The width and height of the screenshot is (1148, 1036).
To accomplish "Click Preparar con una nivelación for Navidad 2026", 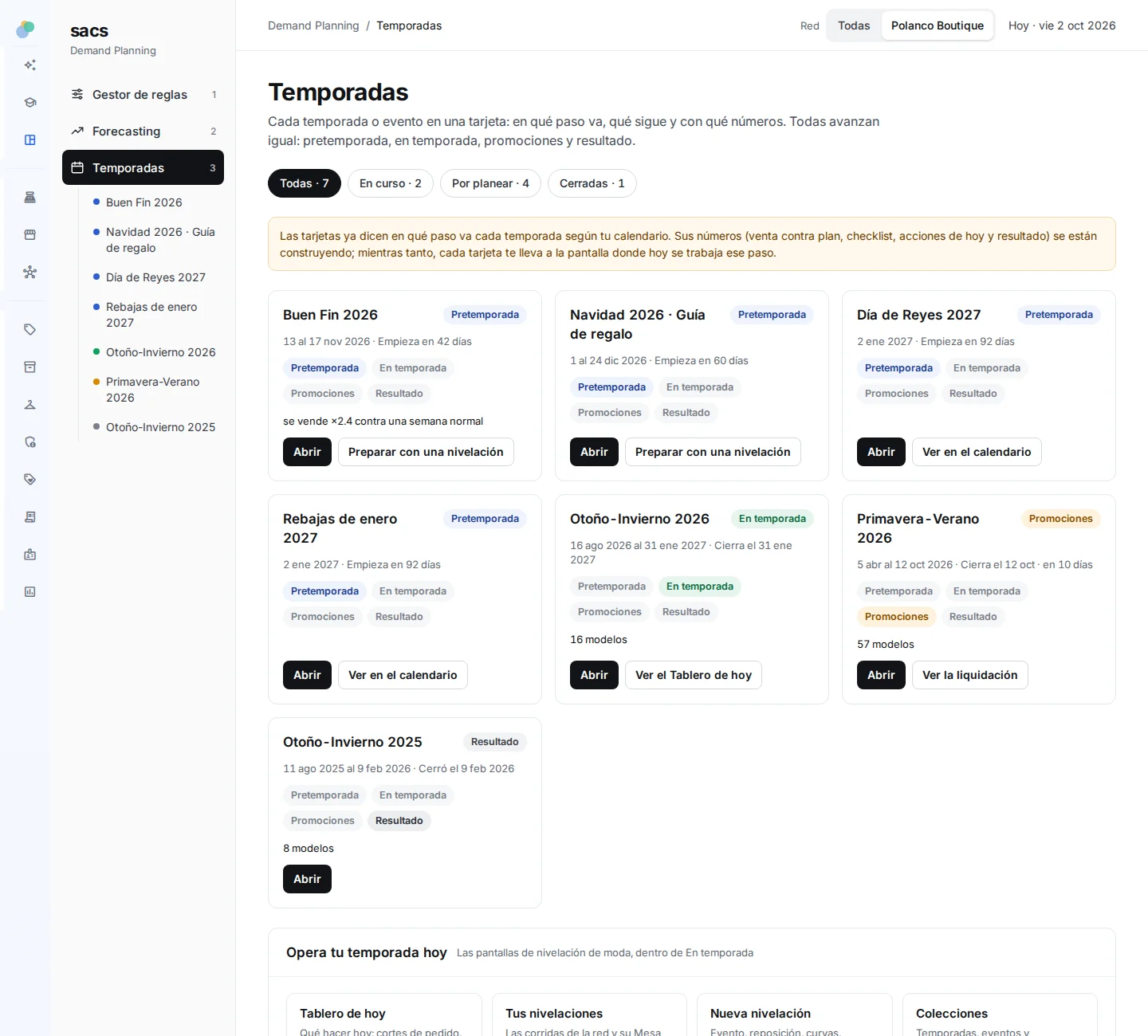I will pos(713,452).
